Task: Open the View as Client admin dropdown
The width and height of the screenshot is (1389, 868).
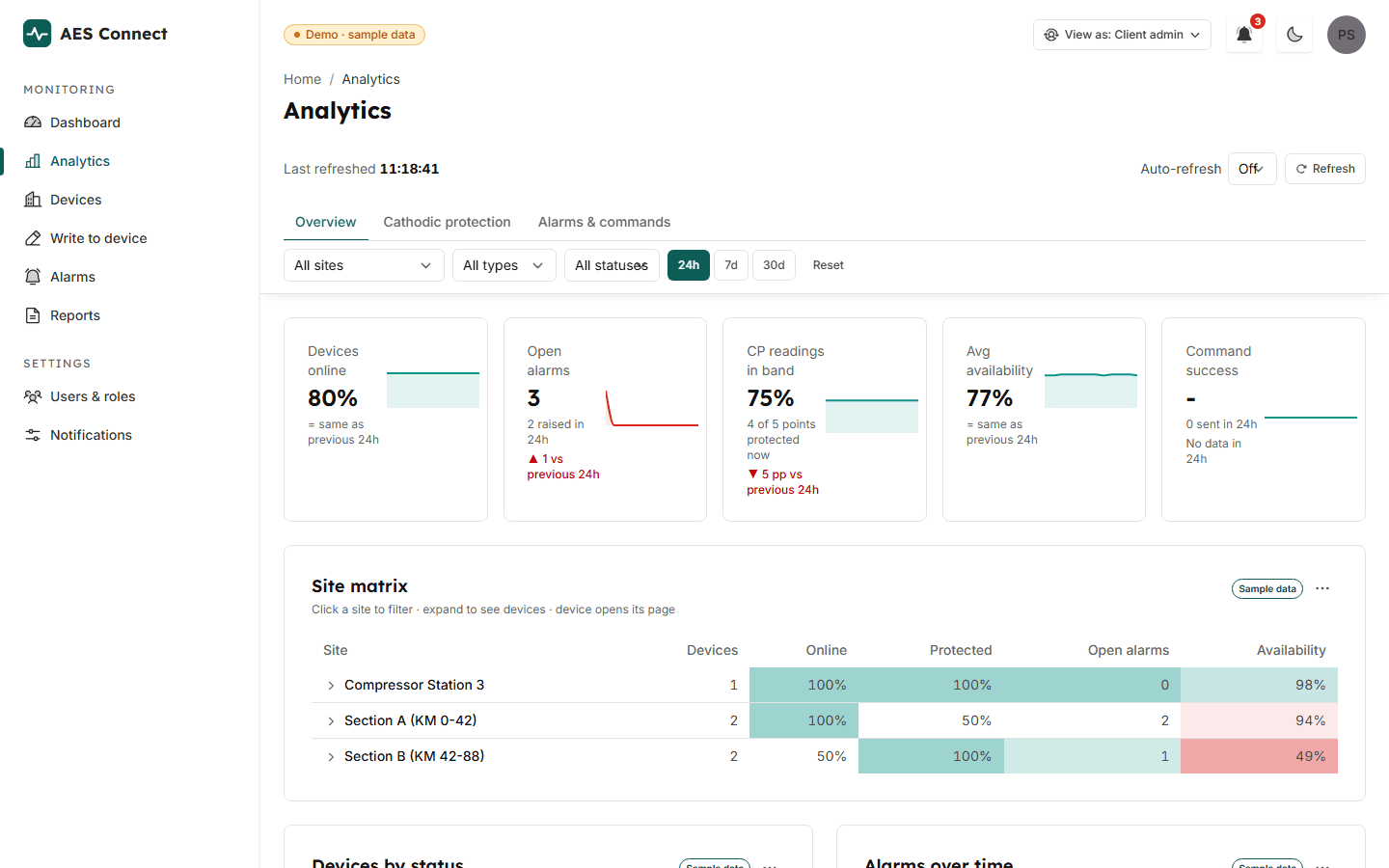Action: (x=1122, y=35)
